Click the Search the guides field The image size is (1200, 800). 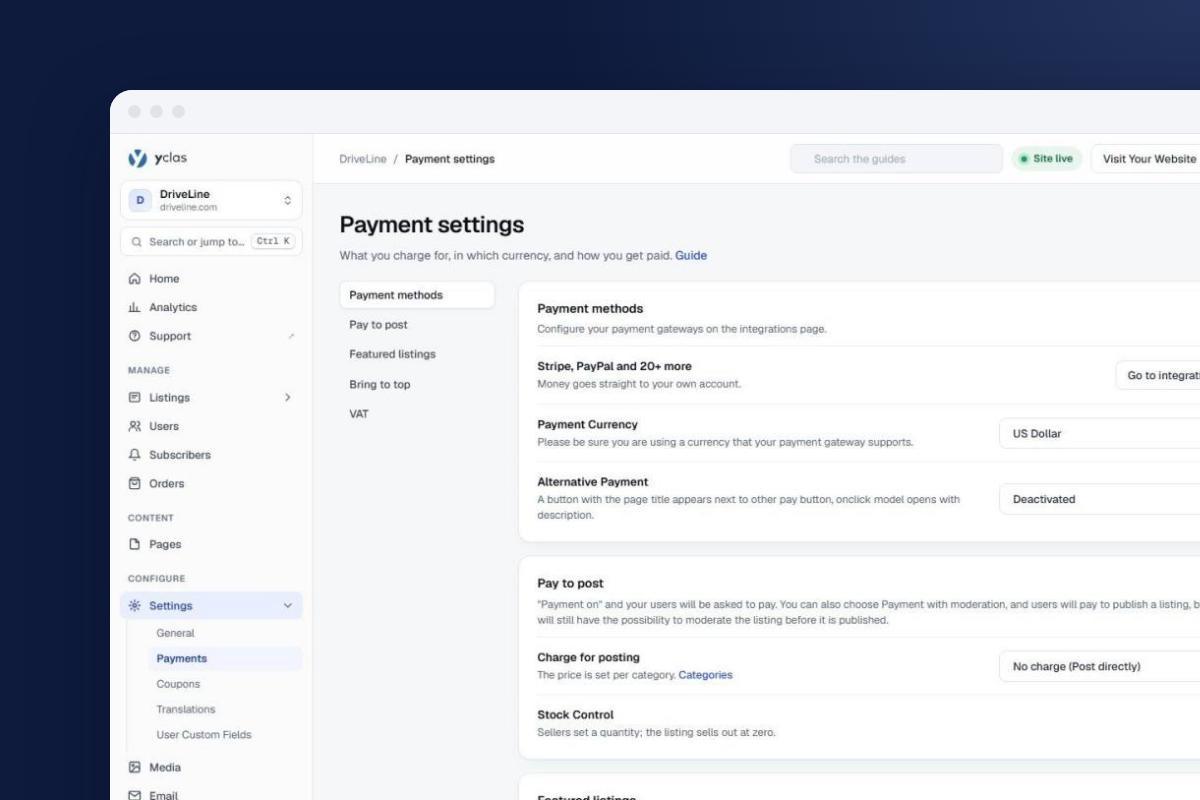click(x=896, y=159)
